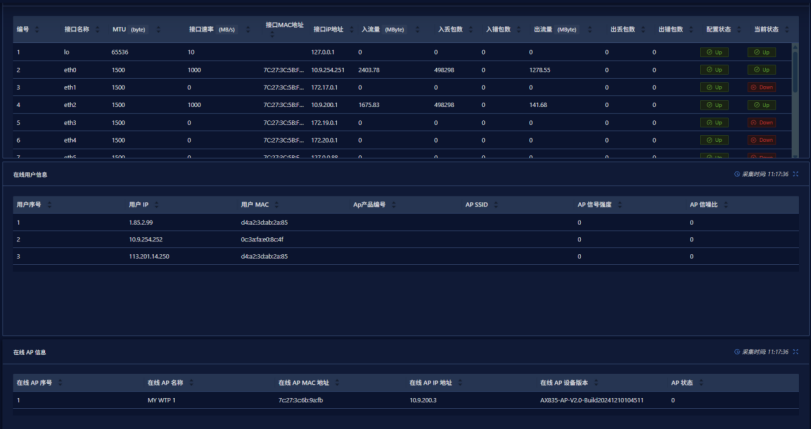Viewport: 812px width, 430px height.
Task: Sort online users by 用户 IP
Action: pyautogui.click(x=157, y=204)
